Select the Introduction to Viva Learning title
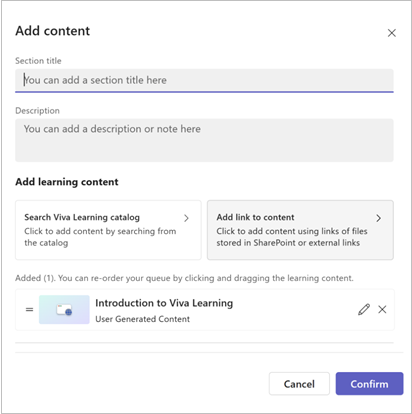412x414 pixels. point(164,303)
